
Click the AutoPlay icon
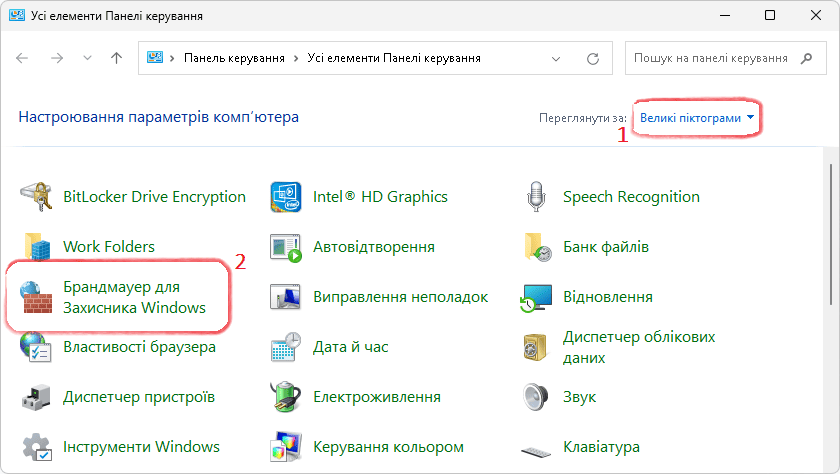[286, 247]
